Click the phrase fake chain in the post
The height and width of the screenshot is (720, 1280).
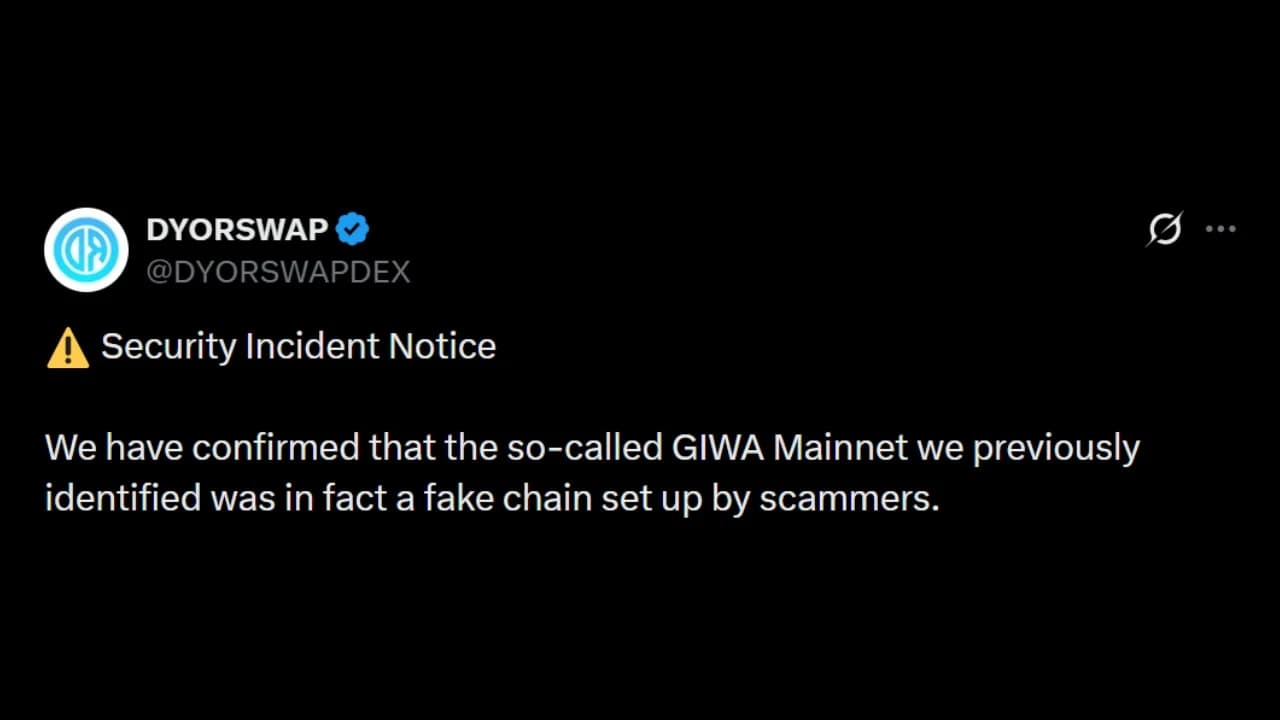pyautogui.click(x=507, y=498)
